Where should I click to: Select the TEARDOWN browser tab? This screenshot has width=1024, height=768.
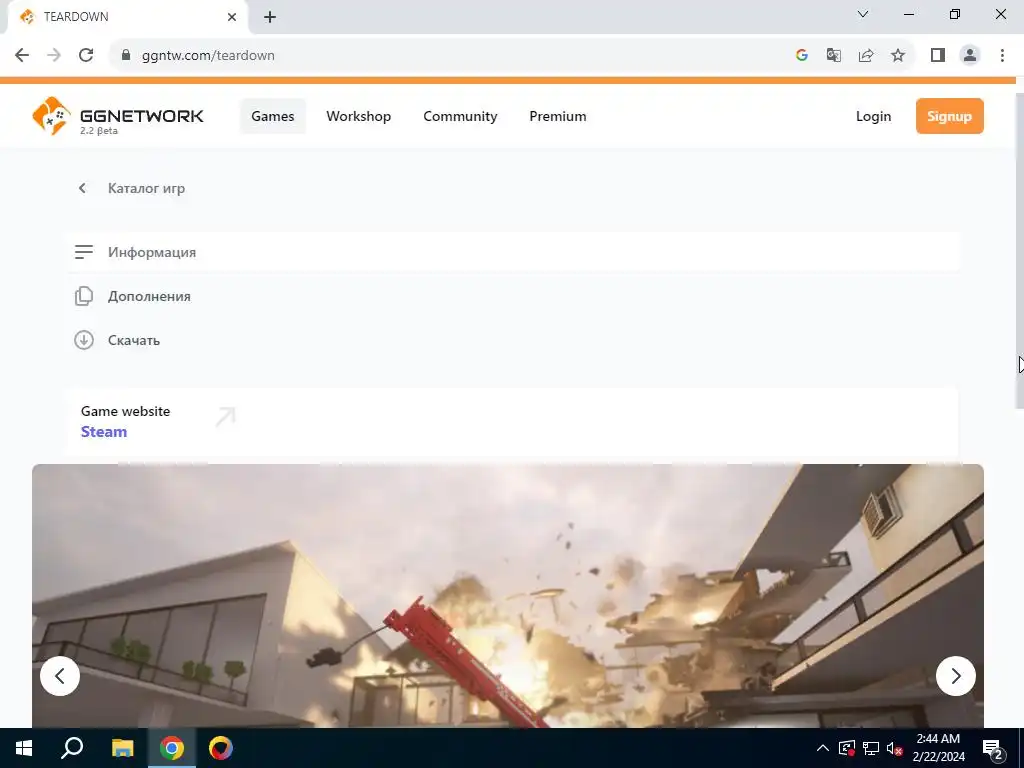tap(128, 17)
